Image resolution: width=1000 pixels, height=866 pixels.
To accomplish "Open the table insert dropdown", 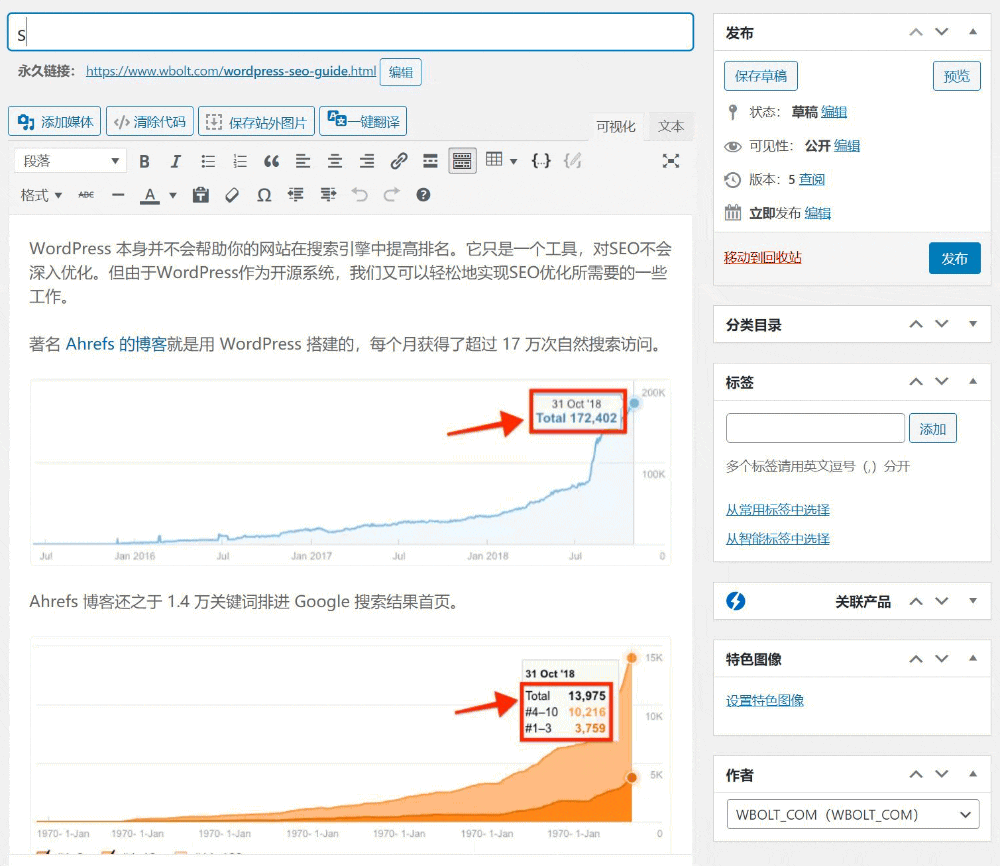I will pyautogui.click(x=501, y=161).
